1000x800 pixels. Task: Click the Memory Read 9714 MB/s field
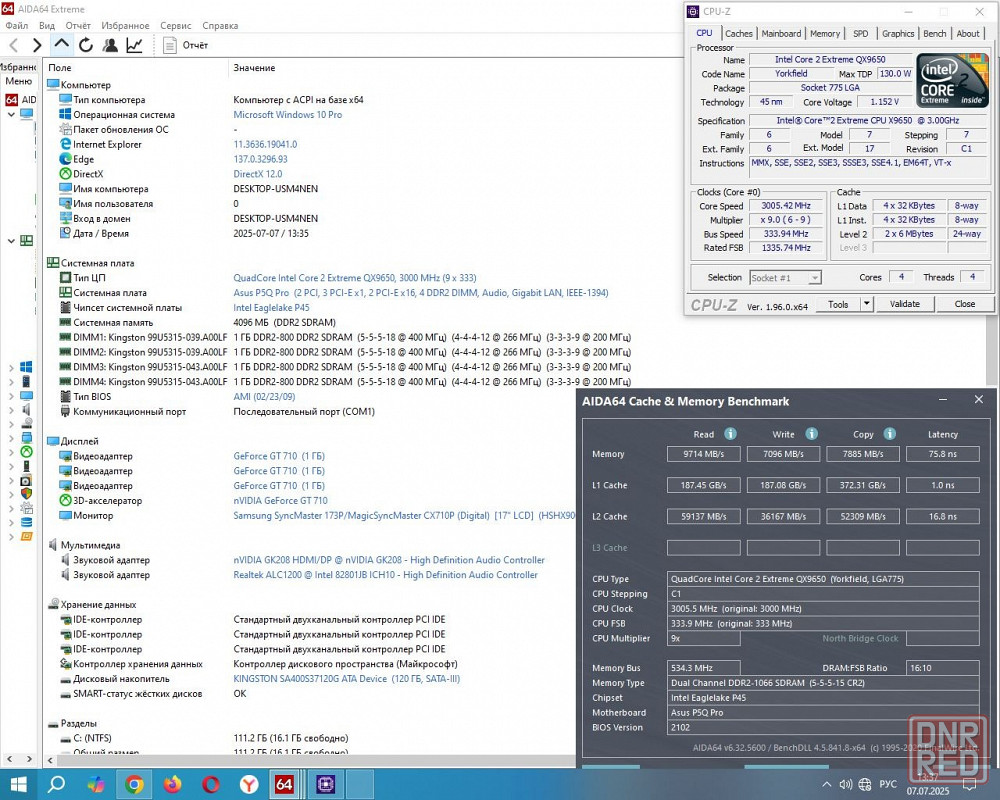tap(703, 454)
